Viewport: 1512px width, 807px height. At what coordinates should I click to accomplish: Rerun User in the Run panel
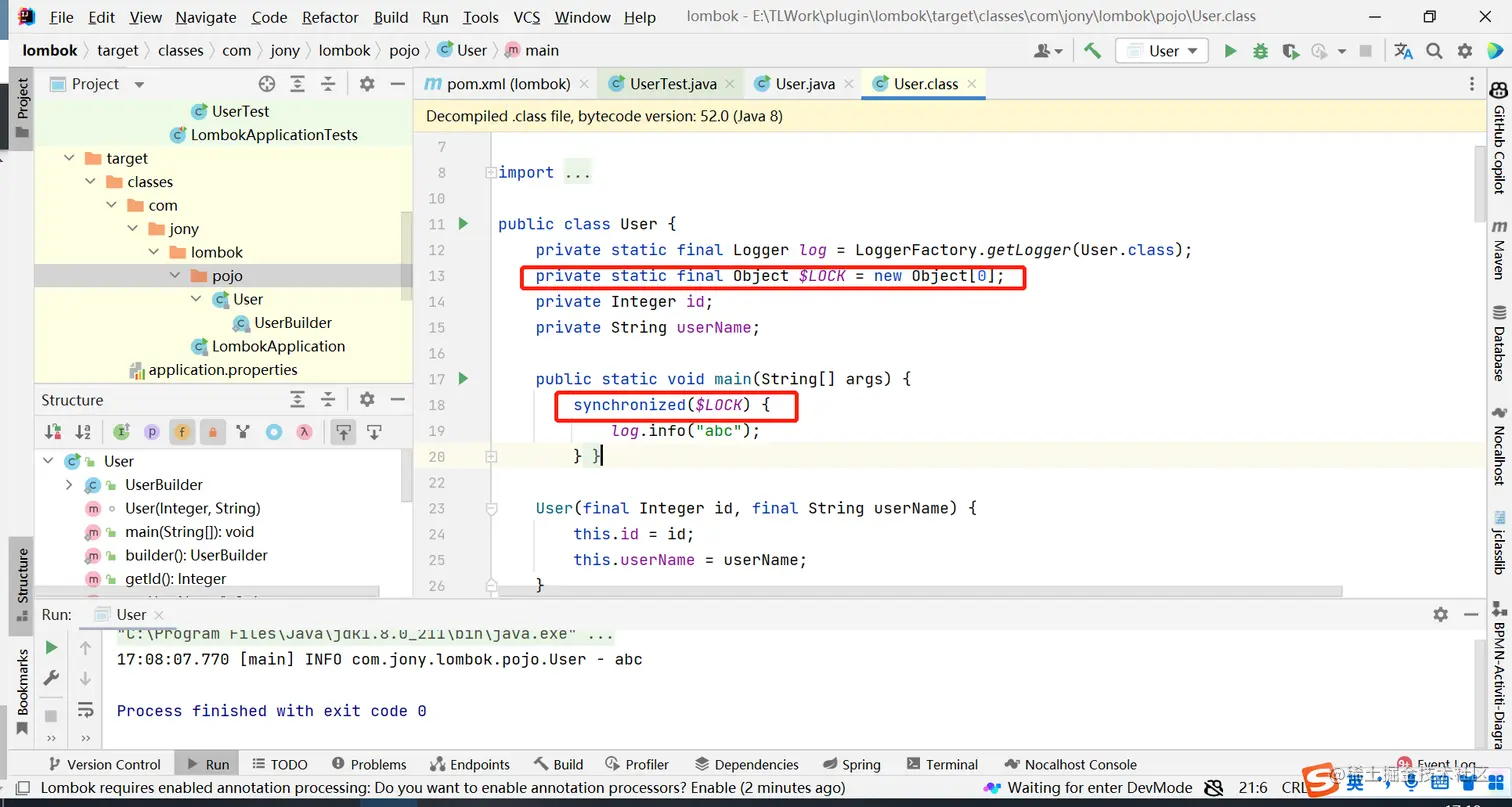pyautogui.click(x=51, y=648)
